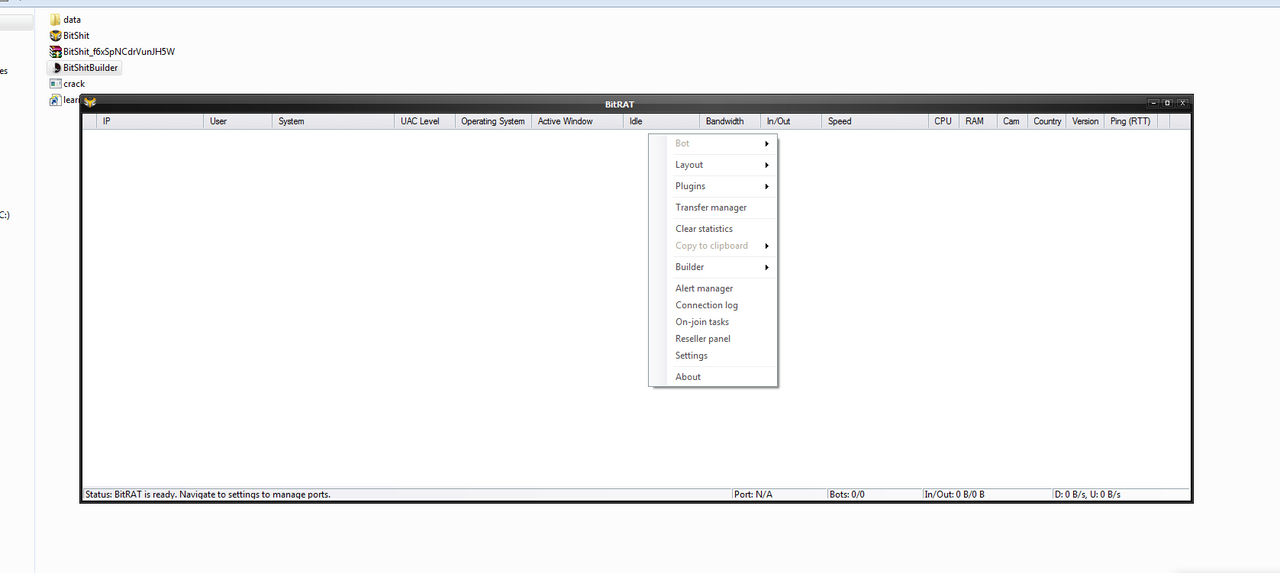Select the BitShitBuilder file icon
1280x573 pixels.
point(55,68)
